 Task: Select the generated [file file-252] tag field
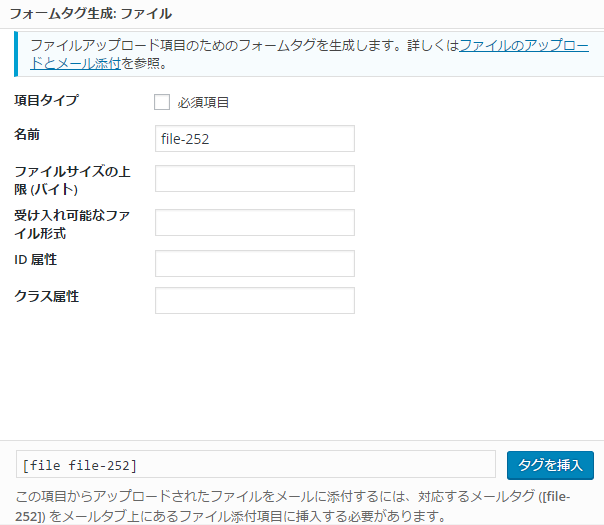[256, 465]
